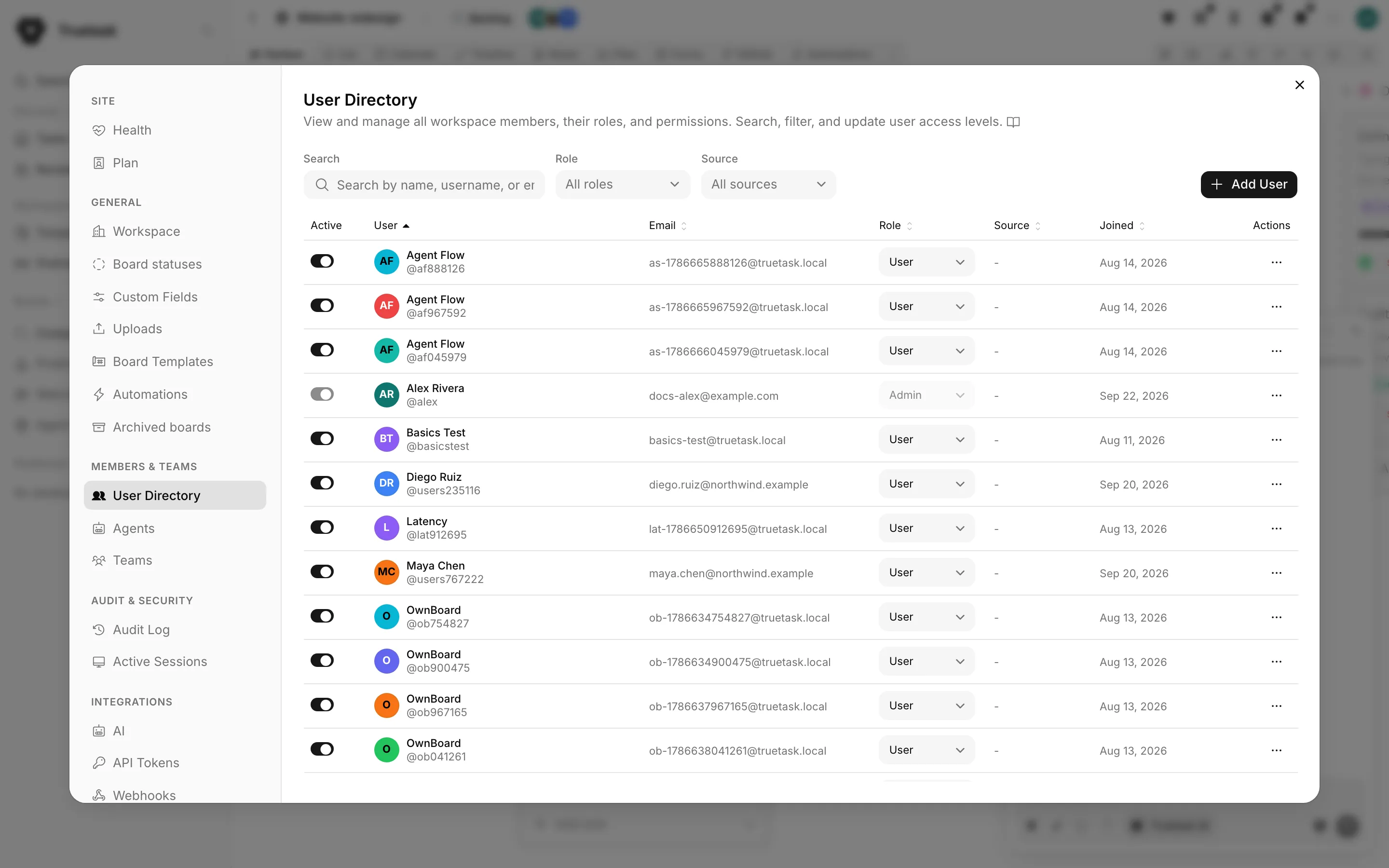Screen dimensions: 1389x868
Task: Go to Workspace settings
Action: (175, 231)
